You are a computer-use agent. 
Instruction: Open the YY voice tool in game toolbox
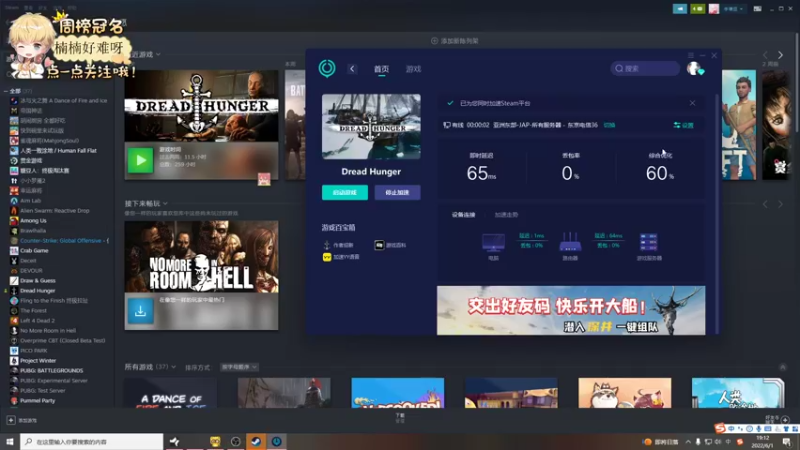click(341, 257)
